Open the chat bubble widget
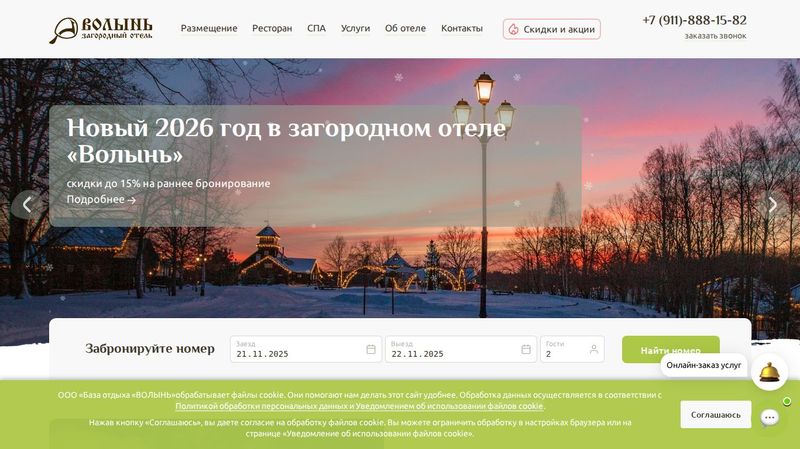The width and height of the screenshot is (800, 449). click(769, 417)
